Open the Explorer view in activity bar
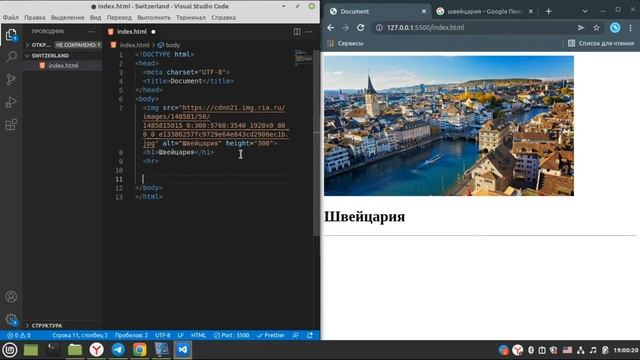The height and width of the screenshot is (360, 640). (11, 35)
